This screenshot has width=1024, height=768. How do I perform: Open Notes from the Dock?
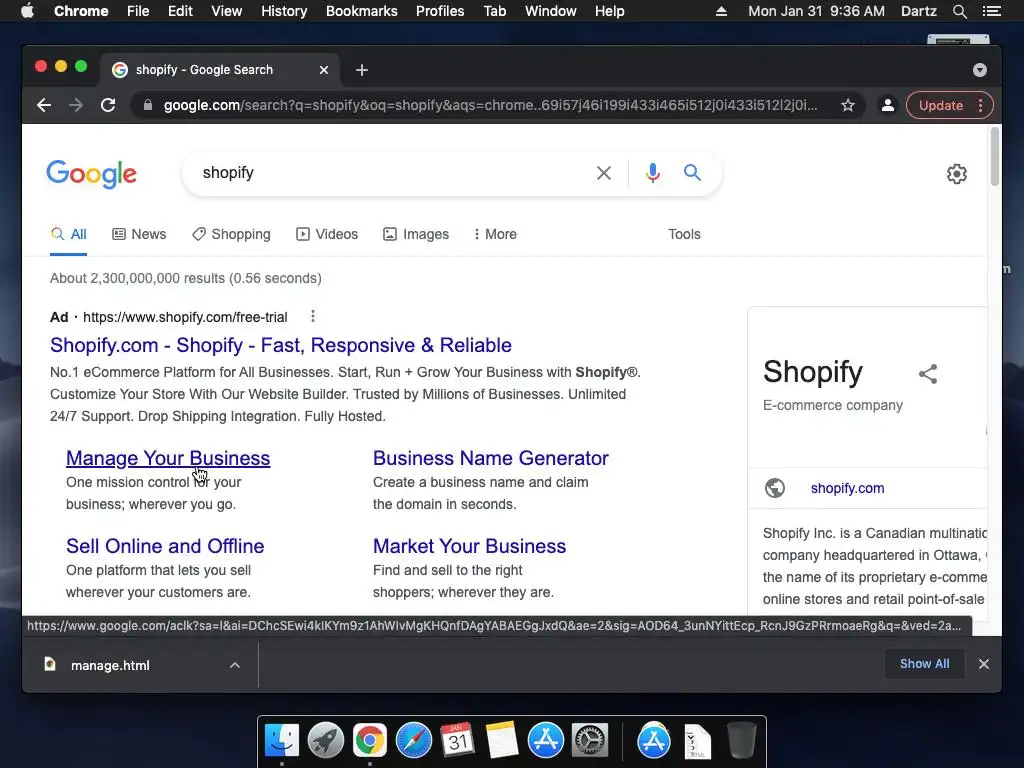502,741
